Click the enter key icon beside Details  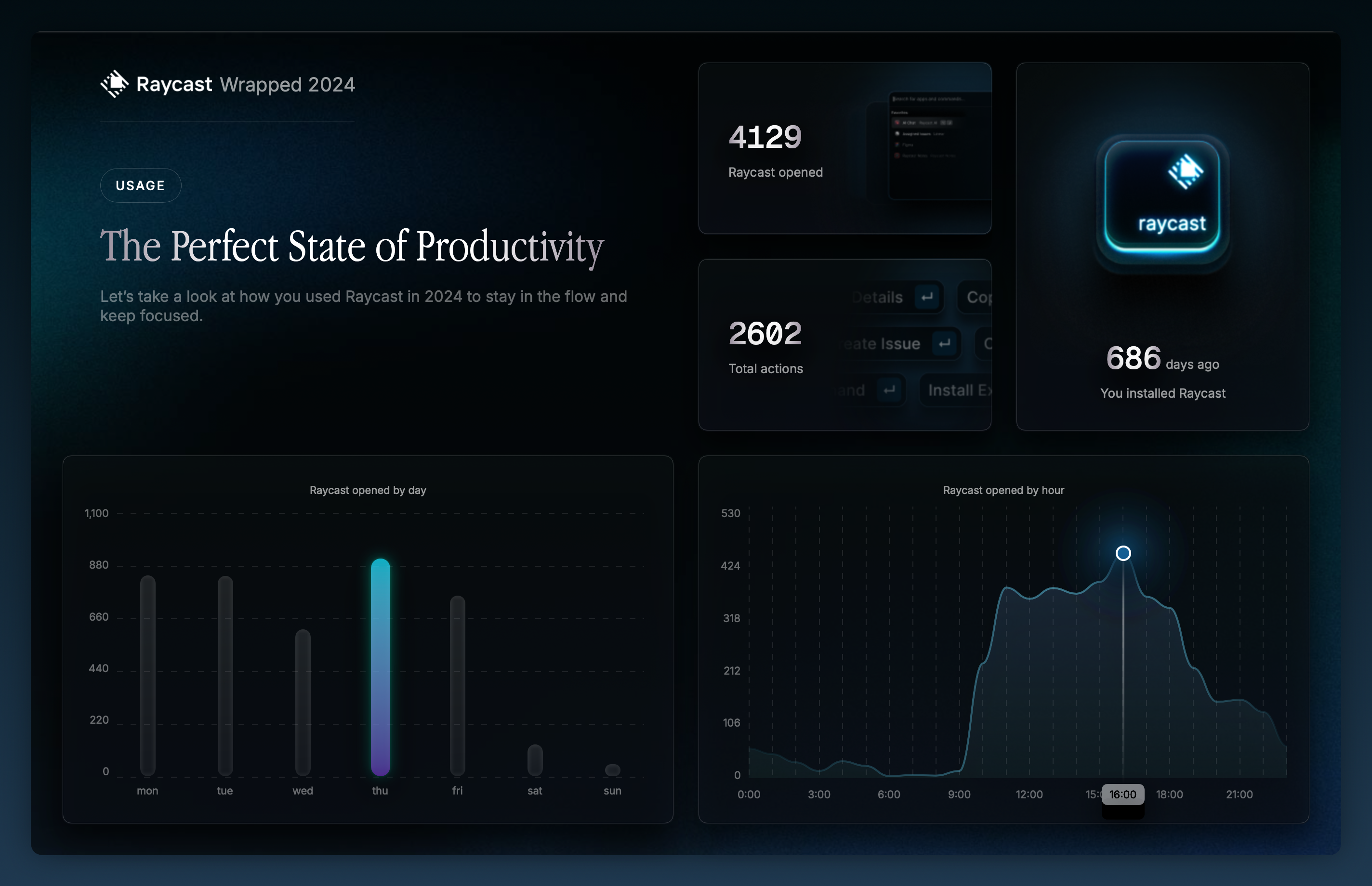[926, 298]
